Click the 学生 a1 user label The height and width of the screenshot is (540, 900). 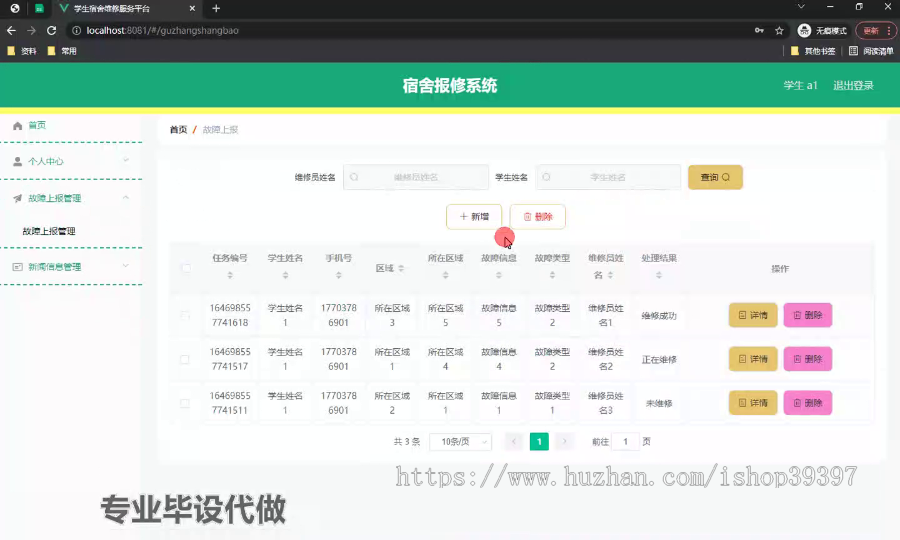click(x=800, y=86)
